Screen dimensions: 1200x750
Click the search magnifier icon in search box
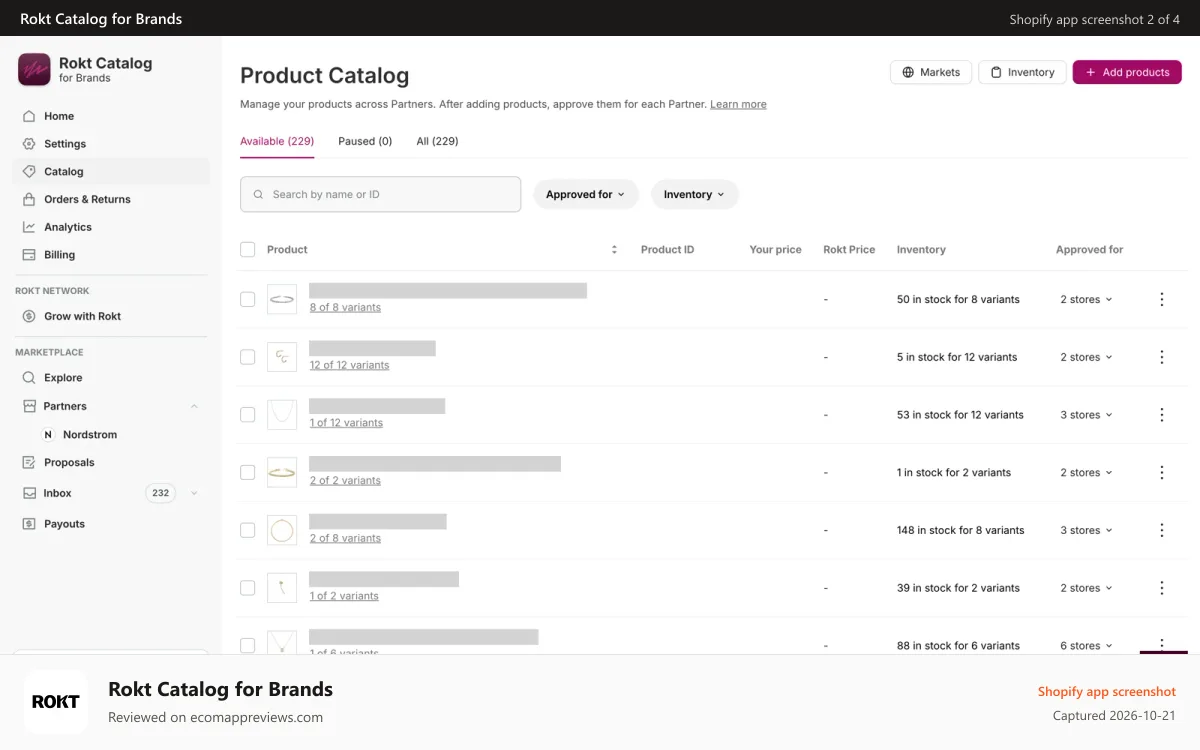coord(259,195)
